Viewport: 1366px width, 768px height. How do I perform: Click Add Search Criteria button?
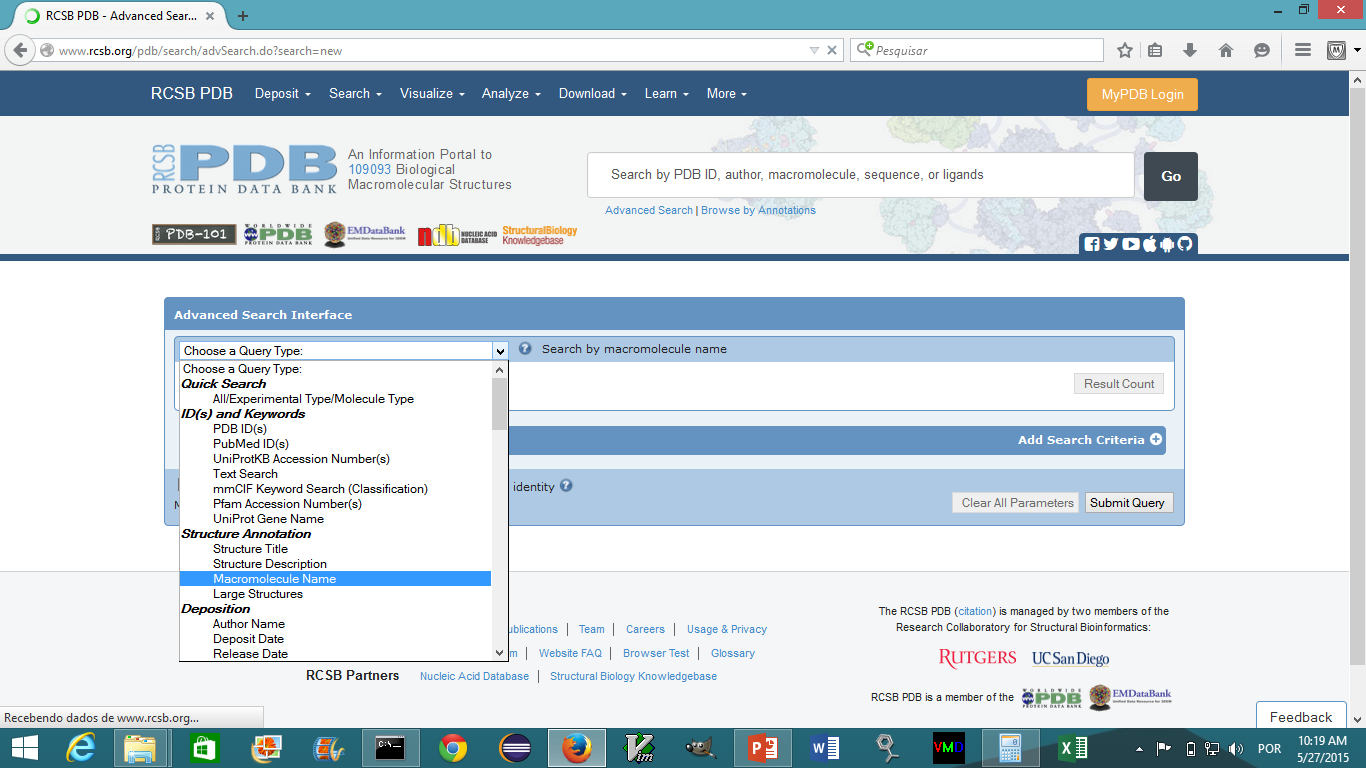(x=1090, y=440)
